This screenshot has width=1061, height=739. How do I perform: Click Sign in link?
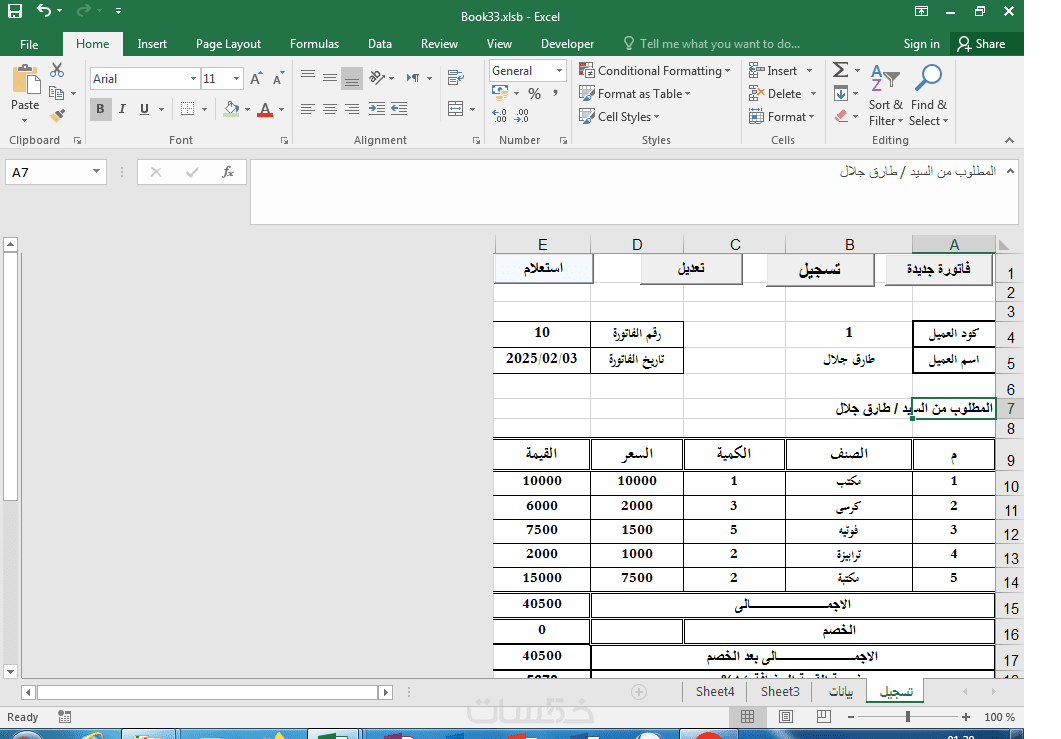click(921, 44)
